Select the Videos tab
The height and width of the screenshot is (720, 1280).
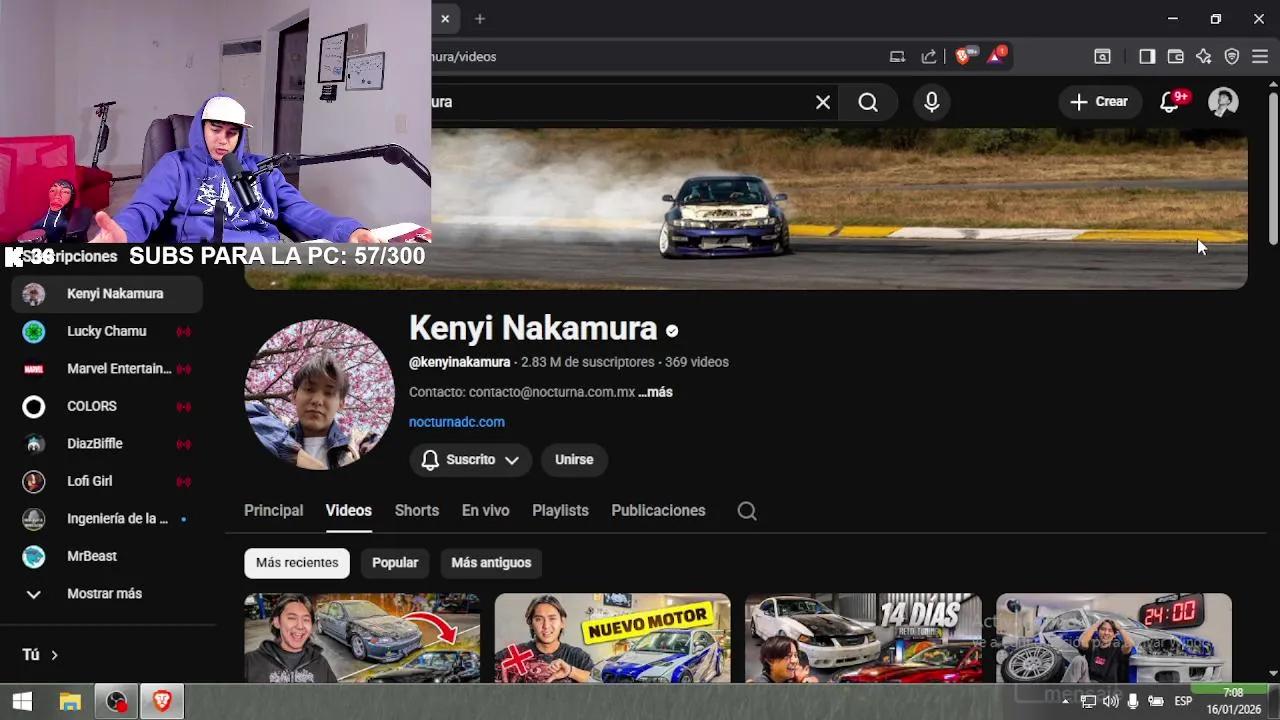348,511
